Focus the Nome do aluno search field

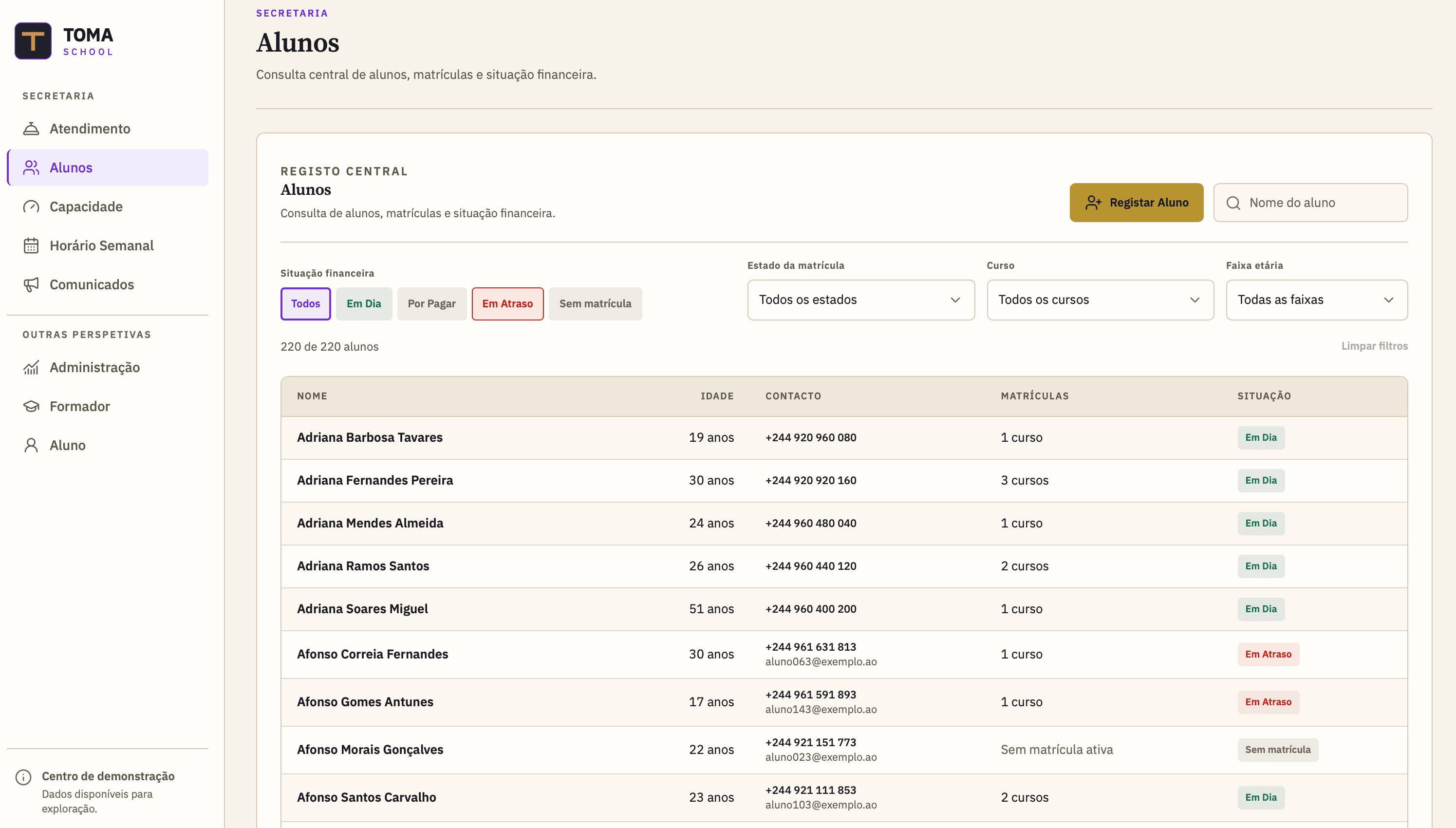coord(1310,203)
